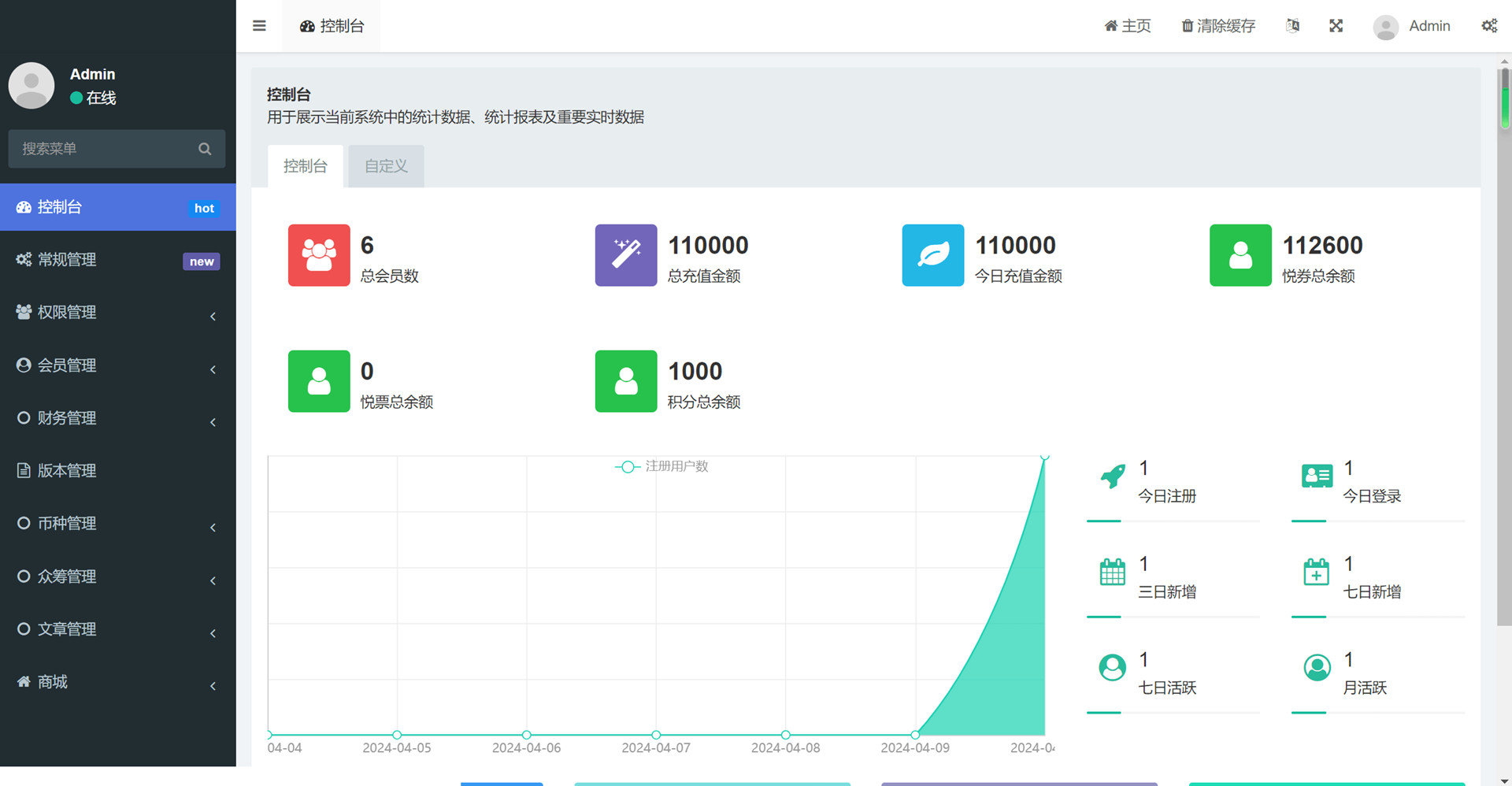
Task: Click the user circle icon for 七日活跃
Action: (x=1113, y=668)
